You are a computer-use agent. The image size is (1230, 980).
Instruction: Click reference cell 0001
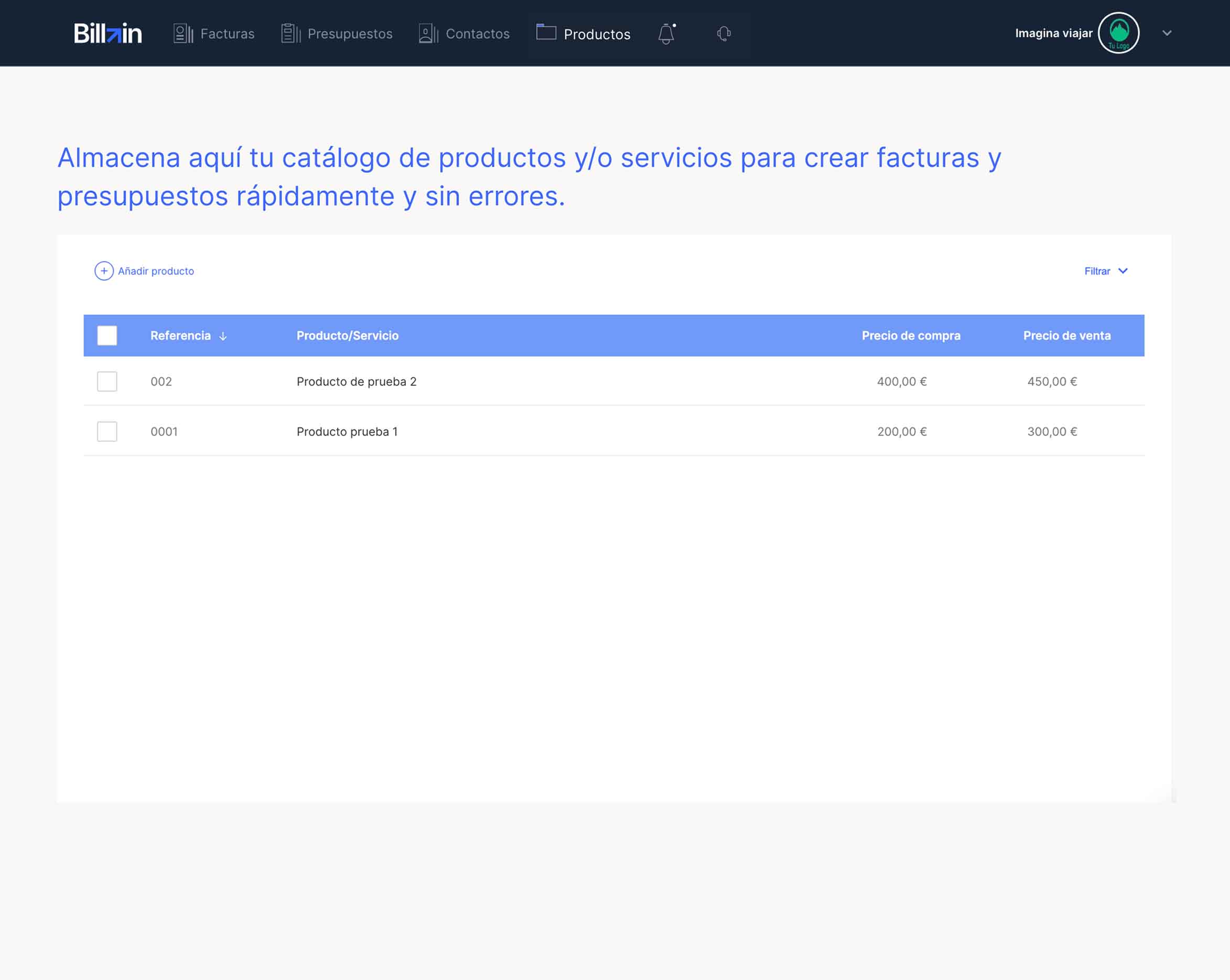(164, 431)
